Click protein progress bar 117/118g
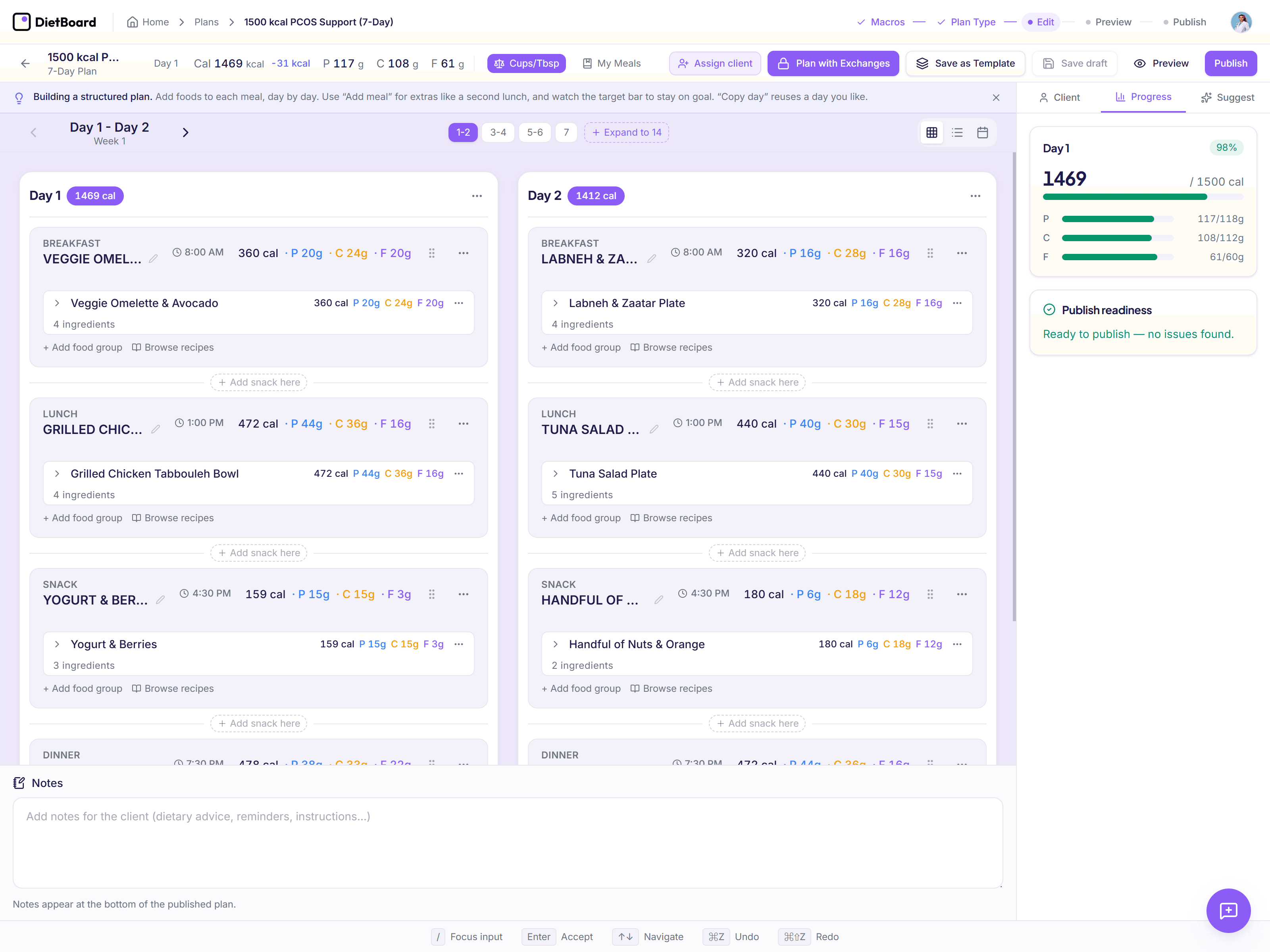The height and width of the screenshot is (952, 1270). click(1117, 219)
